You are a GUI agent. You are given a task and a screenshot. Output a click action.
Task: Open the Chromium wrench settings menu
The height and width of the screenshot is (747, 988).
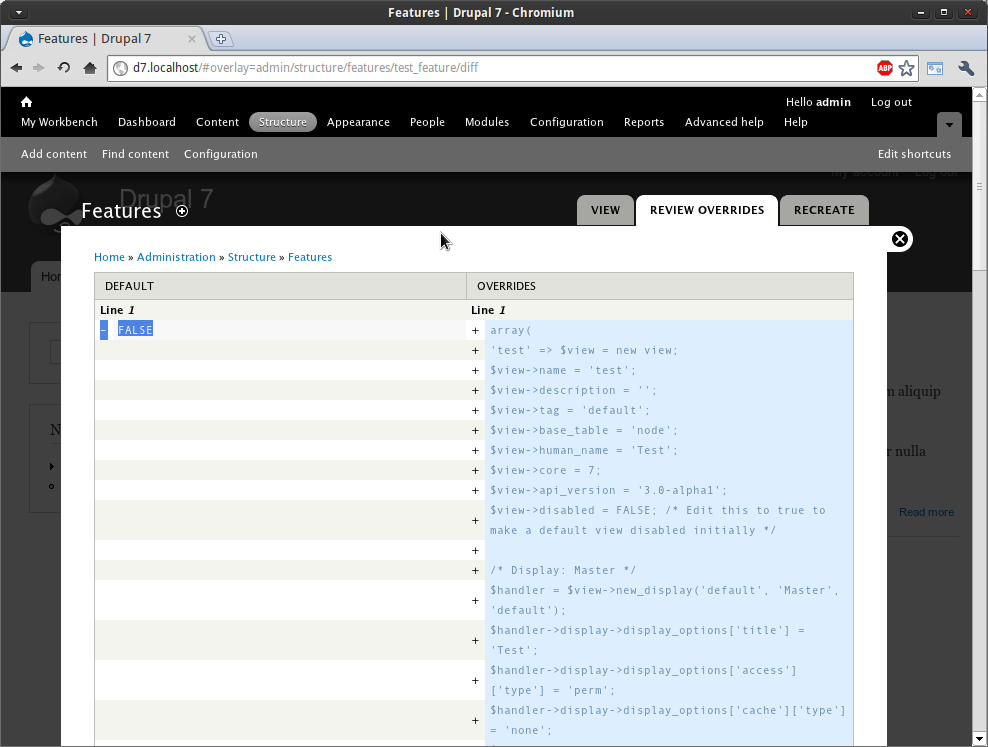[965, 68]
